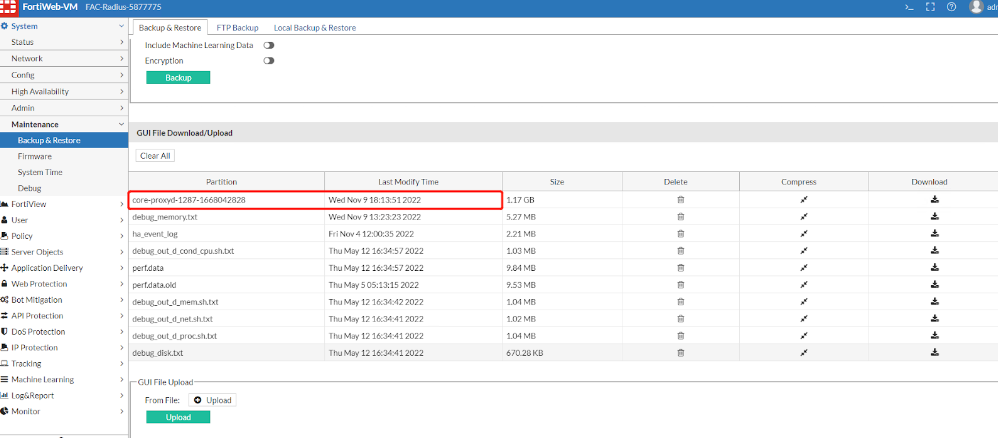Delete the core-proxyd-1287-1668042828 file
This screenshot has width=998, height=438.
(x=681, y=200)
